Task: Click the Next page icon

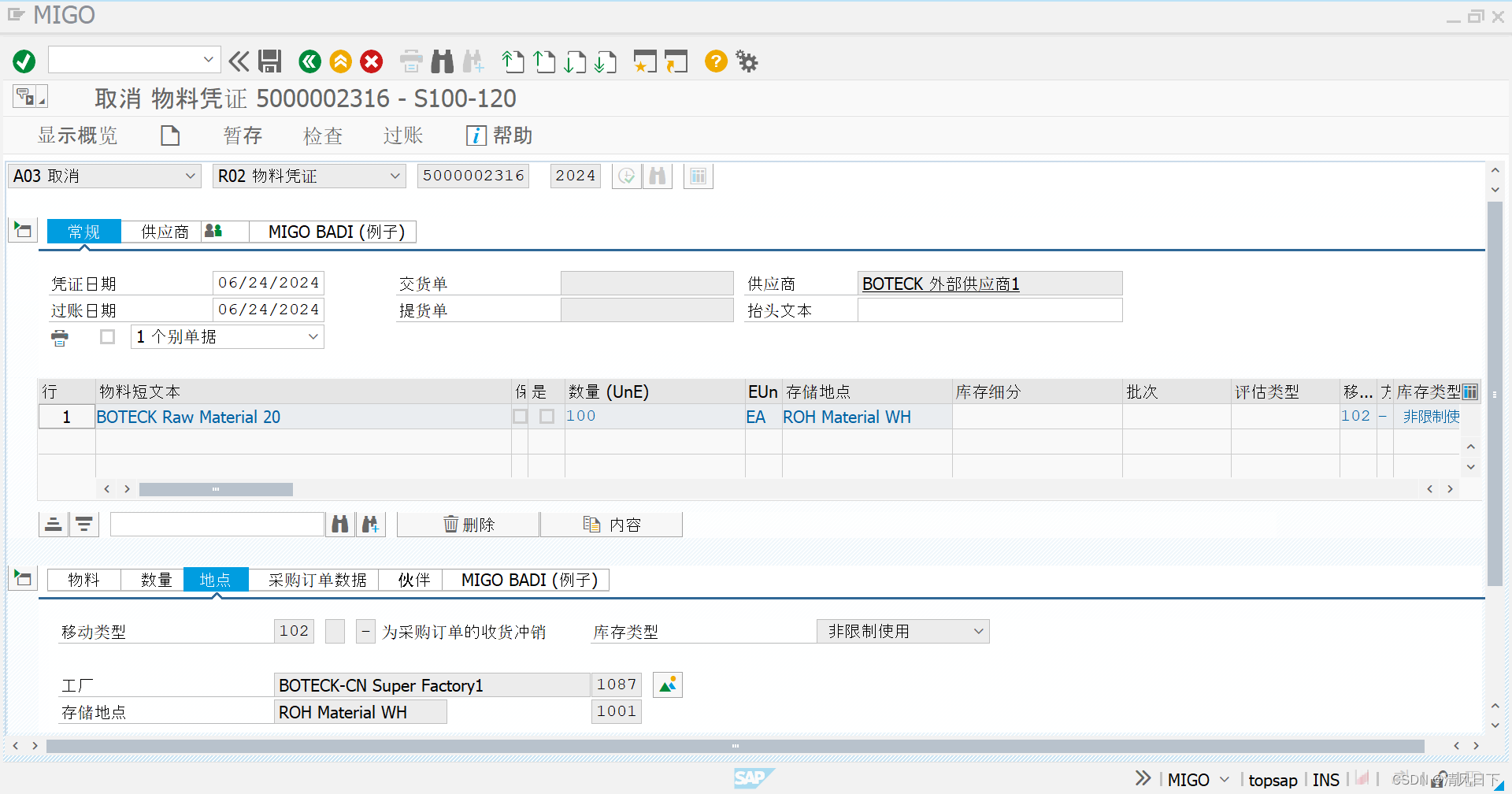Action: tap(575, 61)
